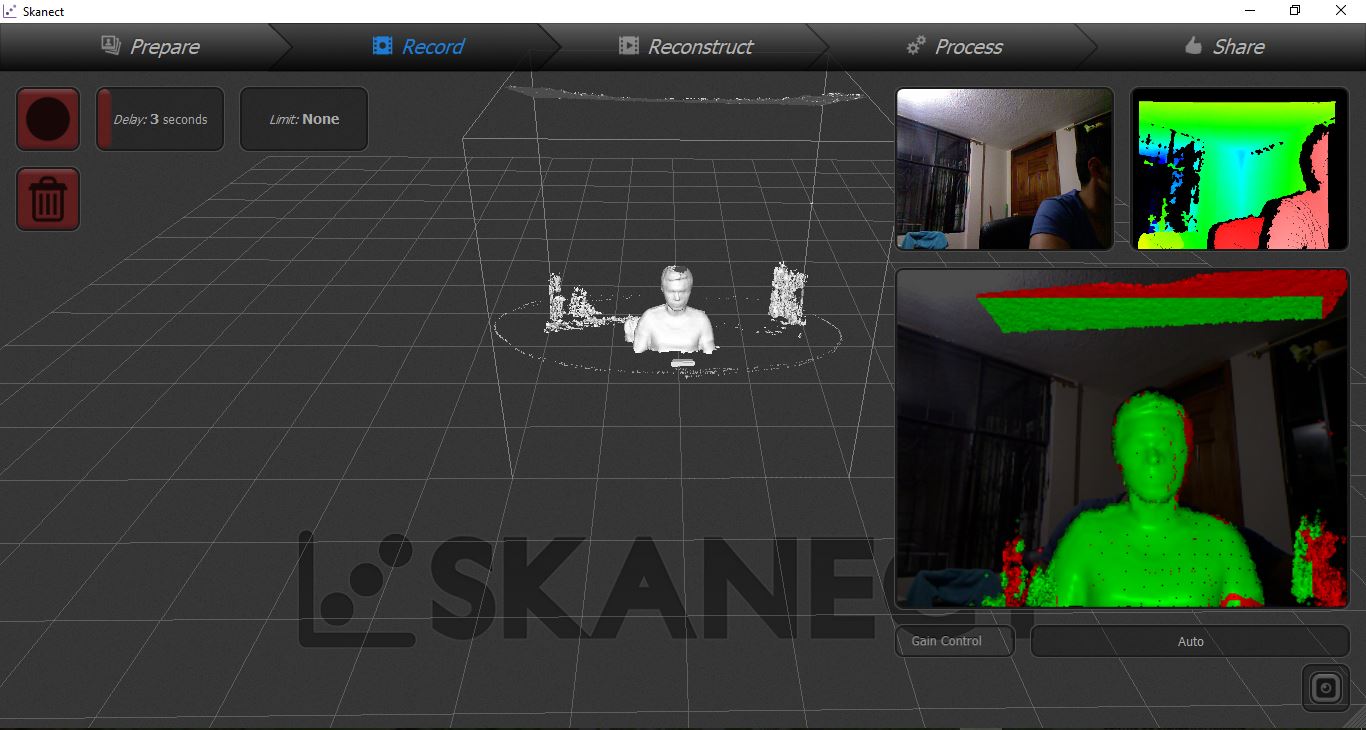Go to the Reconstruct tab
1366x730 pixels.
[686, 46]
